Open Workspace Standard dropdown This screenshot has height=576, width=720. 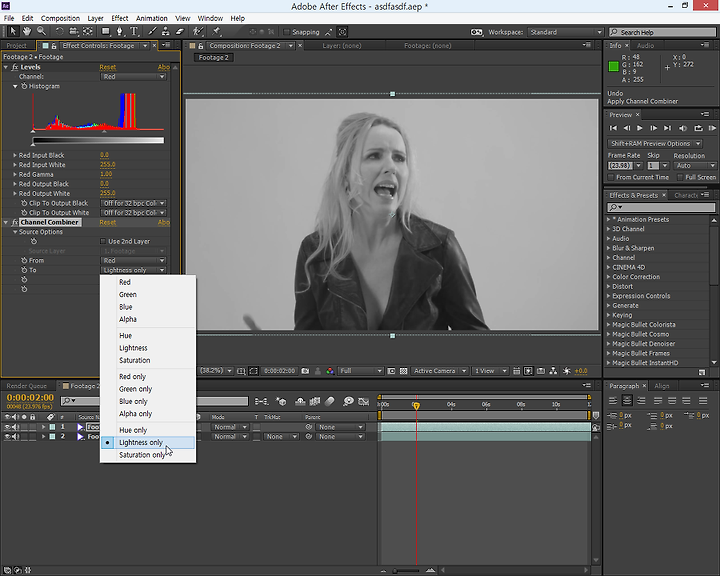[565, 32]
